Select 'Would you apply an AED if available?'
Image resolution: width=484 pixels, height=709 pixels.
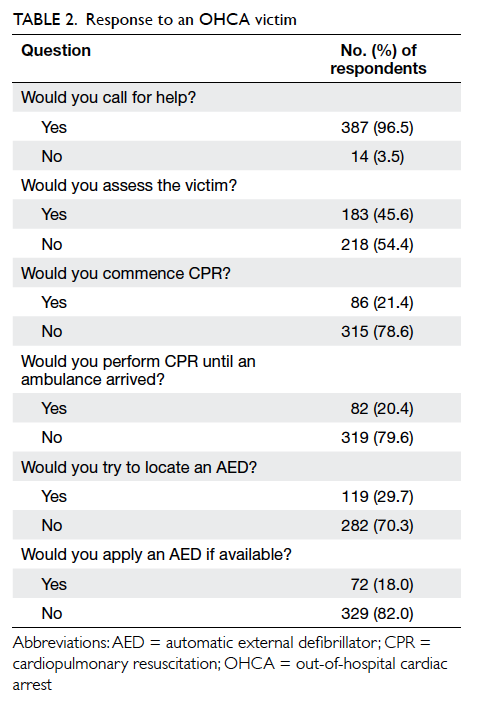(x=156, y=554)
